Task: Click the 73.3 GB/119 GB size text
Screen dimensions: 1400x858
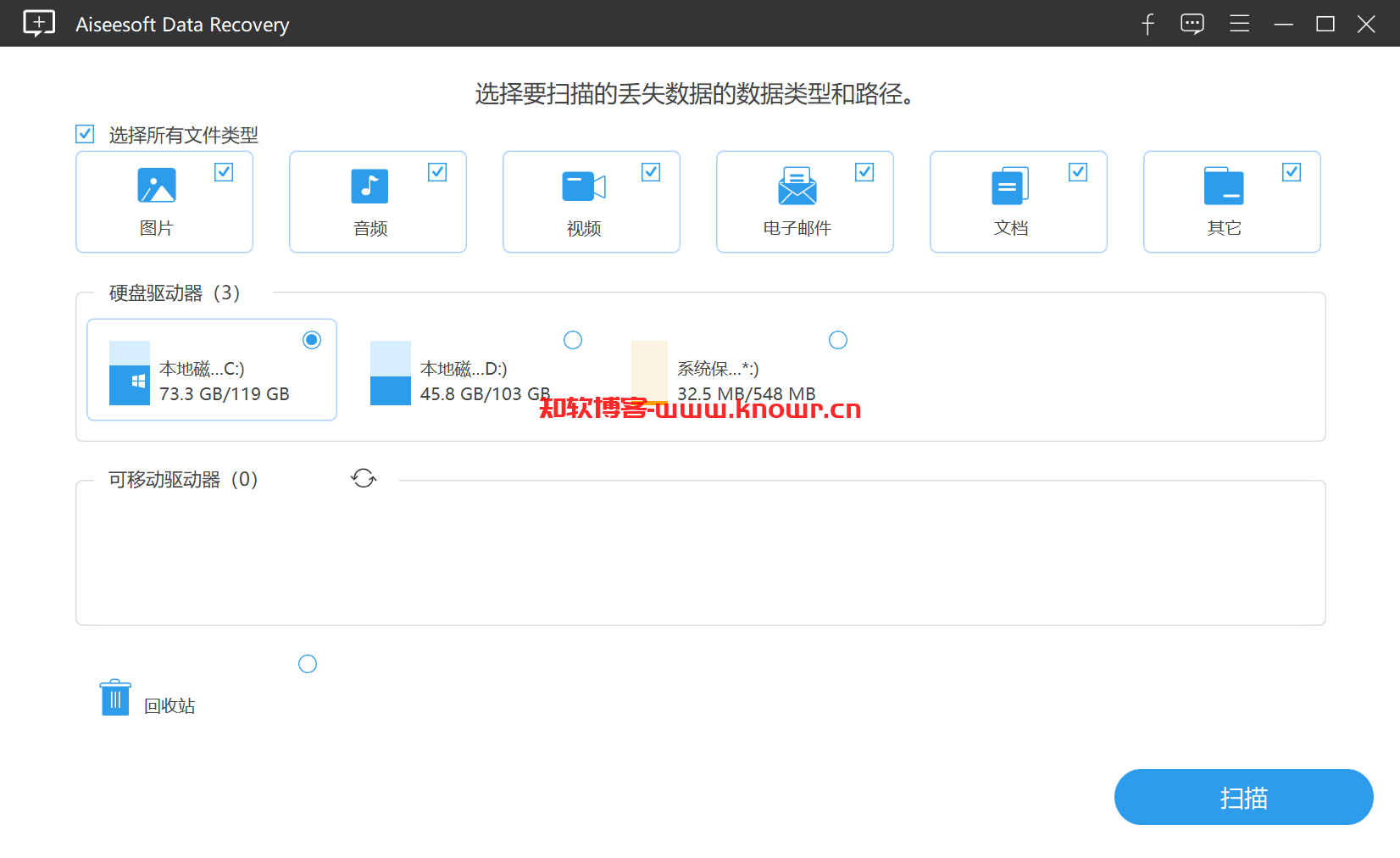Action: [225, 394]
